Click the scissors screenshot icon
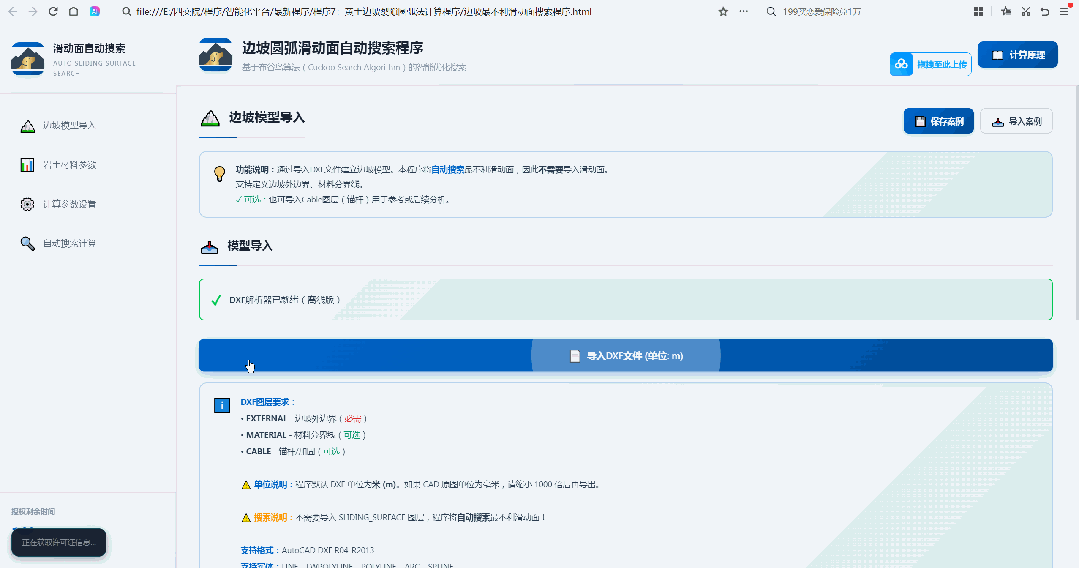Image resolution: width=1079 pixels, height=568 pixels. tap(1026, 12)
